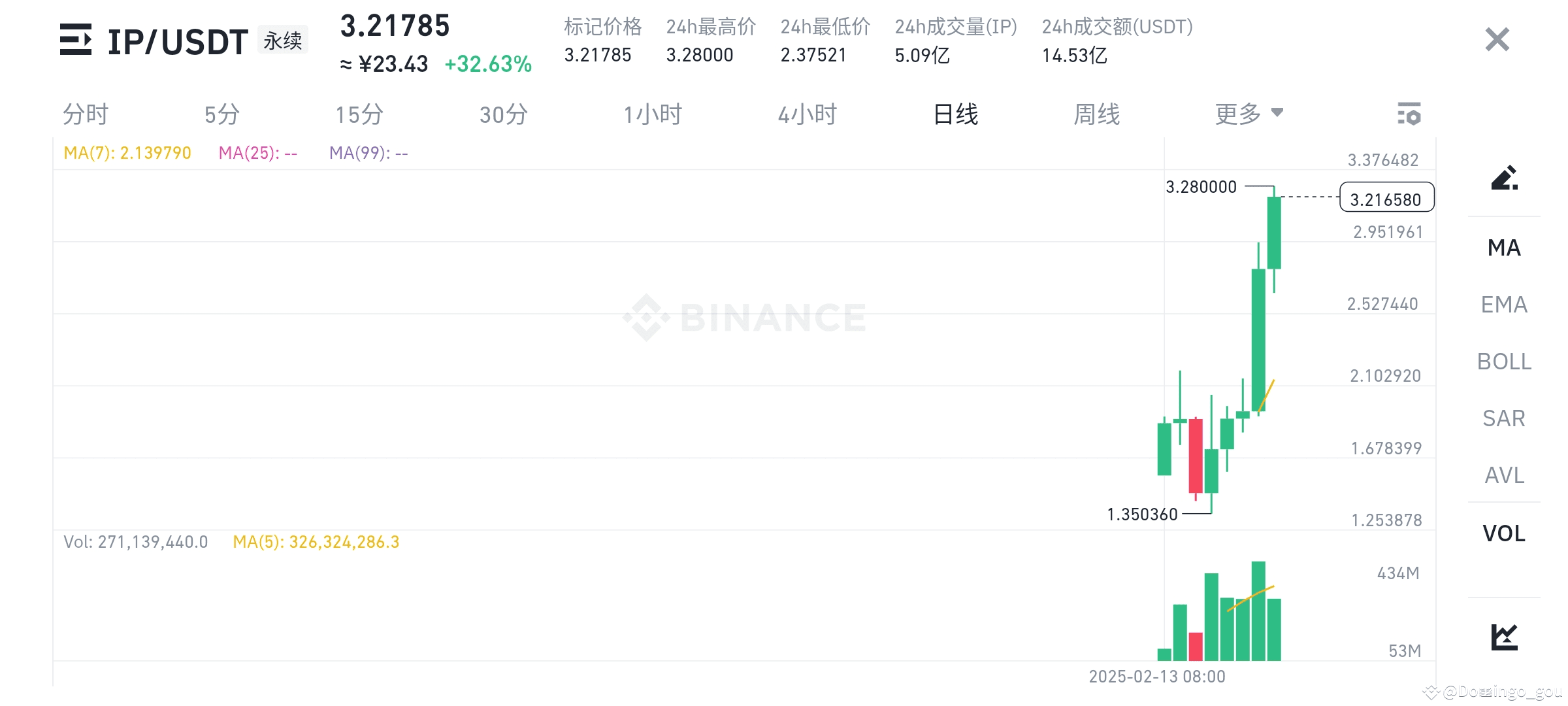This screenshot has height=706, width=1568.
Task: Enable the SAR indicator
Action: 1503,418
